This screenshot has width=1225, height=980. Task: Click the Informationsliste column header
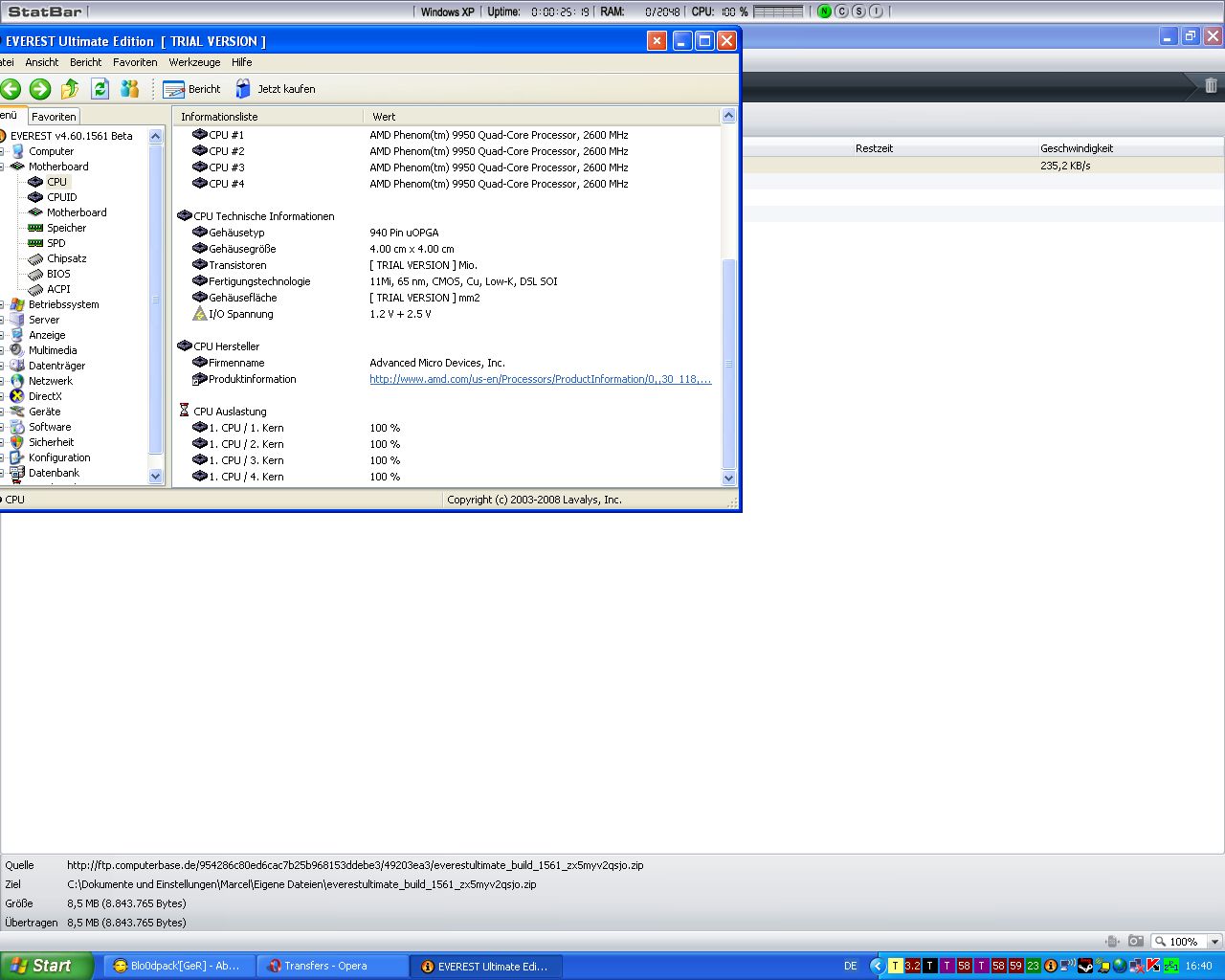point(267,117)
